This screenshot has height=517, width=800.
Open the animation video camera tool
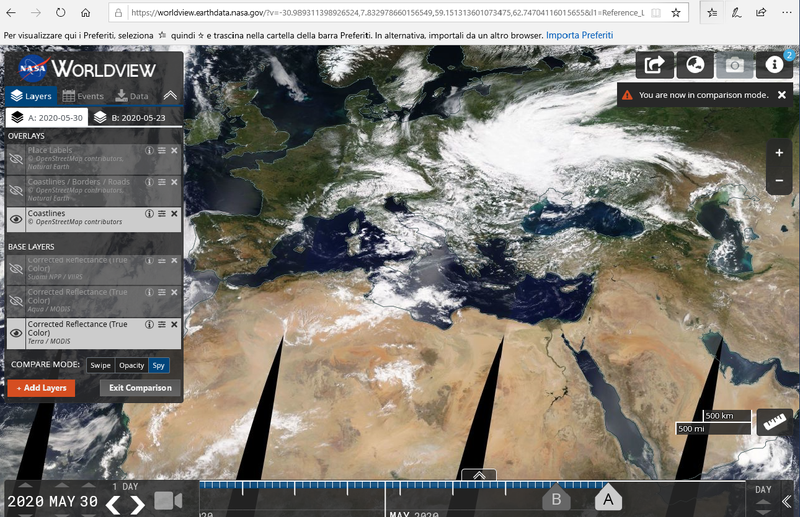[168, 501]
